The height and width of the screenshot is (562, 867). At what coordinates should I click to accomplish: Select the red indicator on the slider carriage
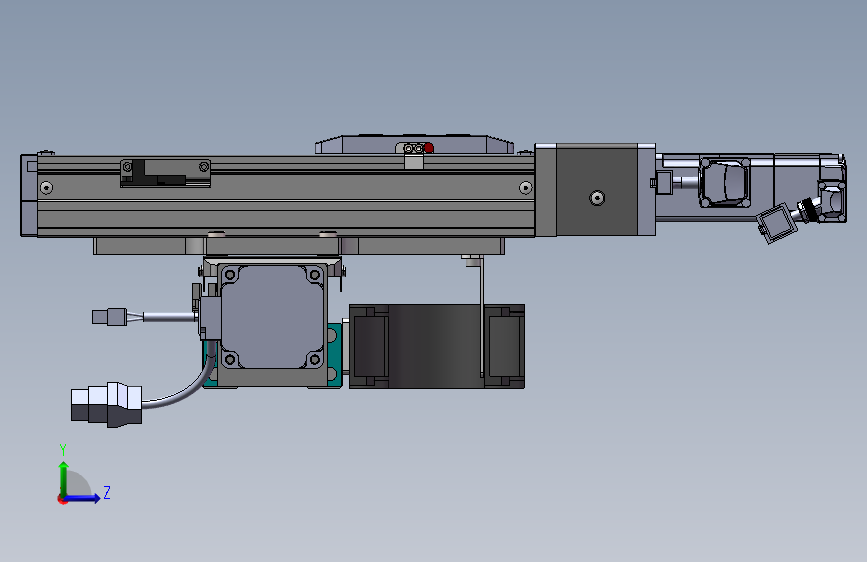tap(429, 148)
